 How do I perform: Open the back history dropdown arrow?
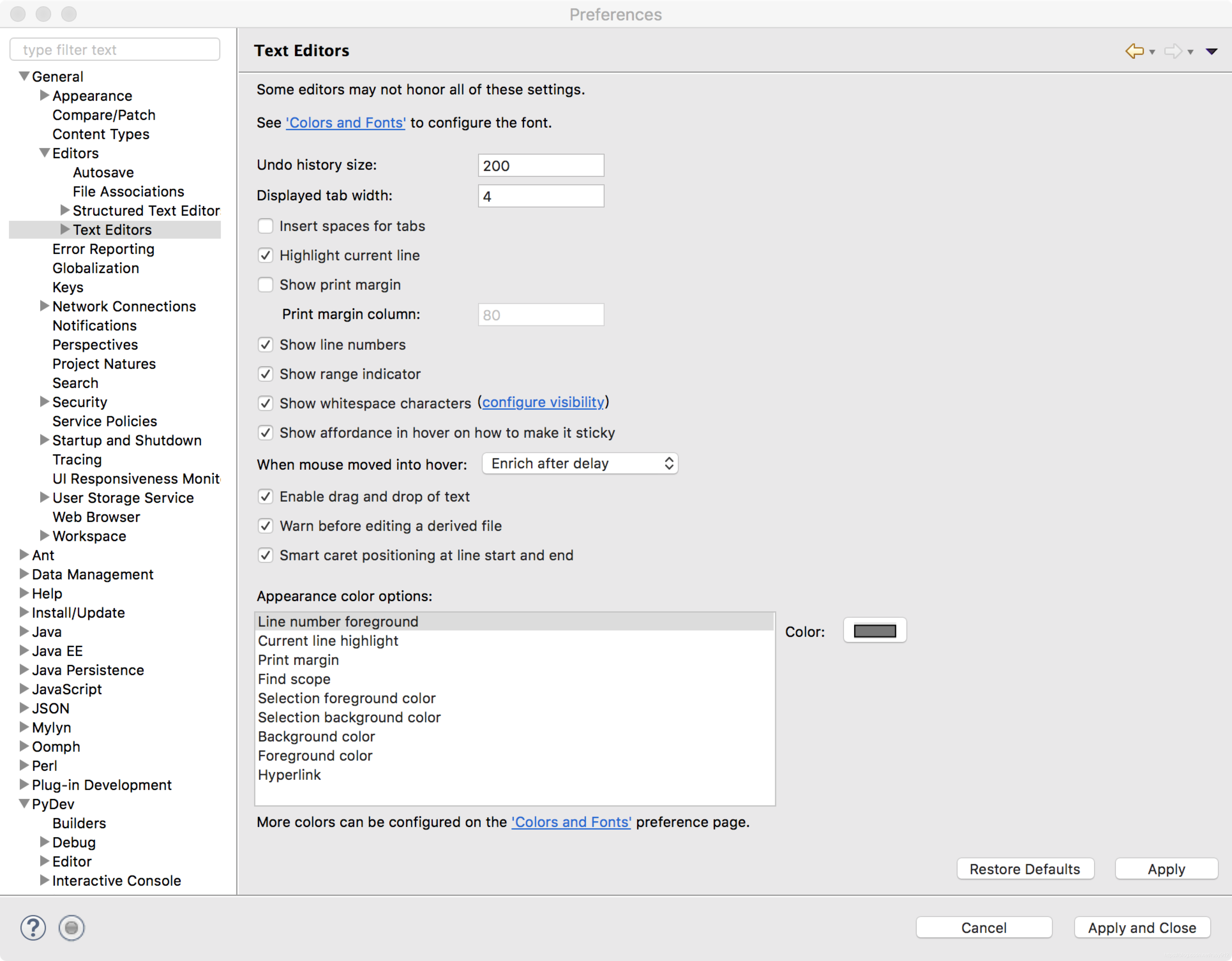click(1152, 52)
